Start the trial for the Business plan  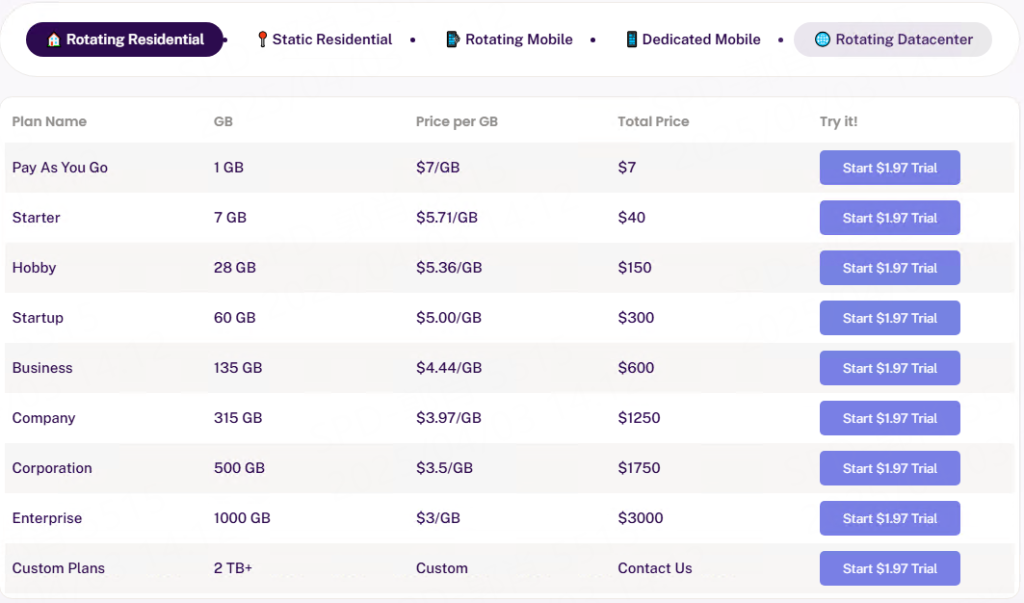click(x=889, y=368)
